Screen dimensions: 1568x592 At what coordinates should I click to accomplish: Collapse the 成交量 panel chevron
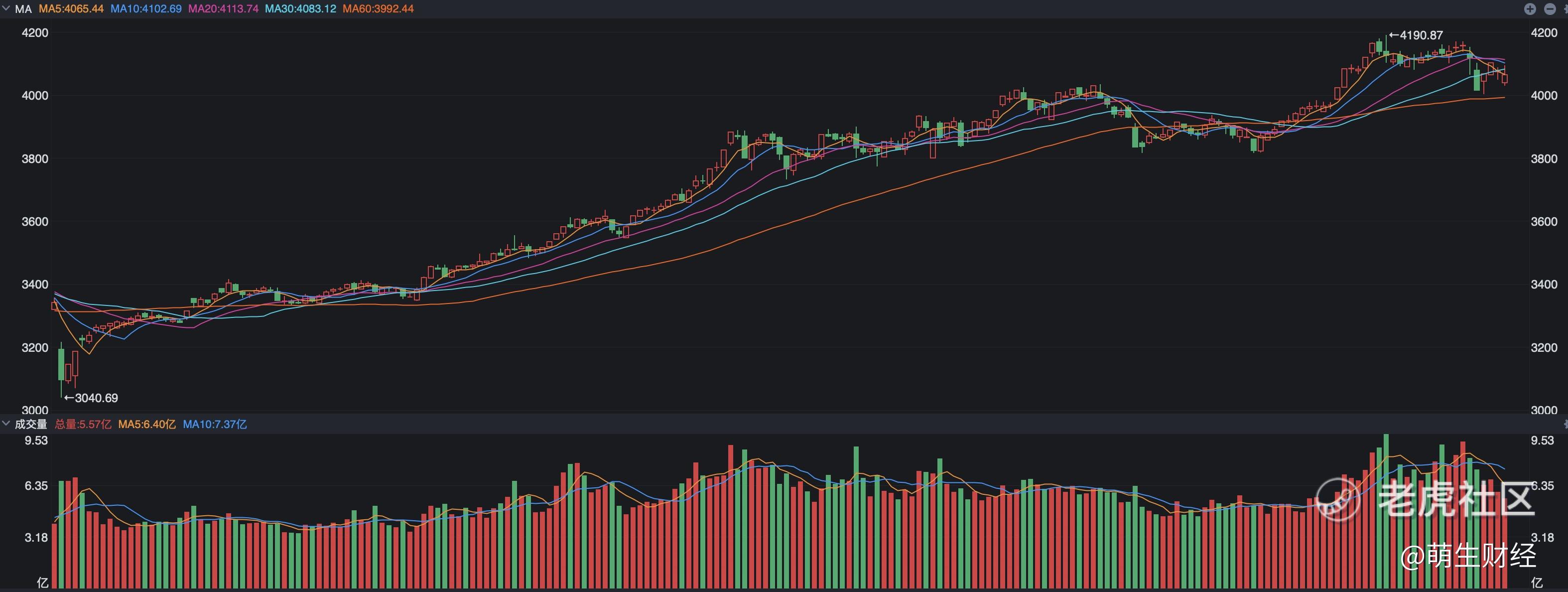point(6,423)
